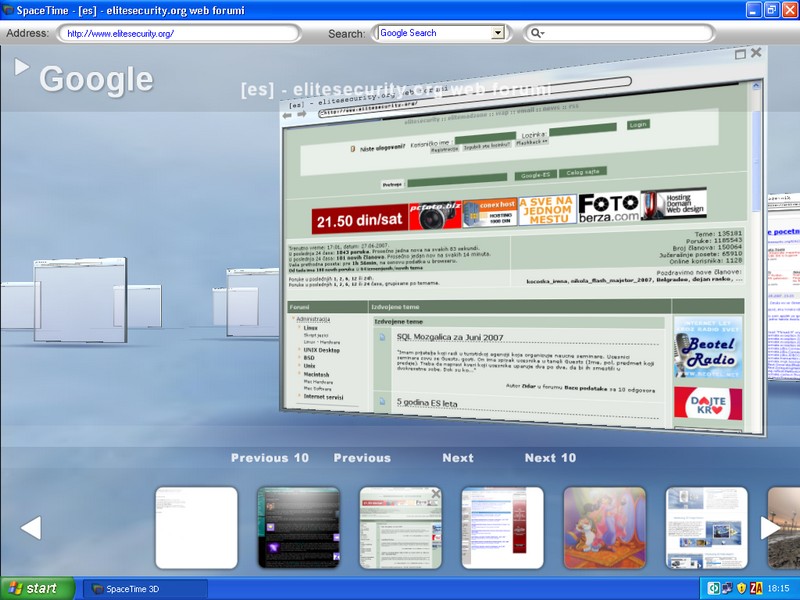
Task: Click the Izgubili ste lozinku link
Action: click(x=487, y=146)
